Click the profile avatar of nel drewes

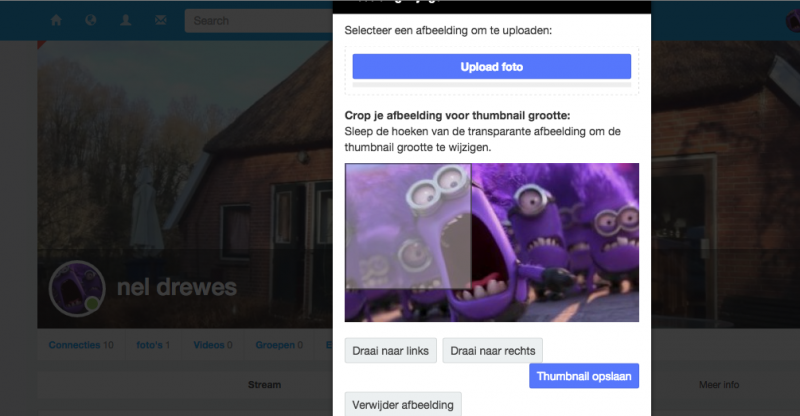(77, 288)
